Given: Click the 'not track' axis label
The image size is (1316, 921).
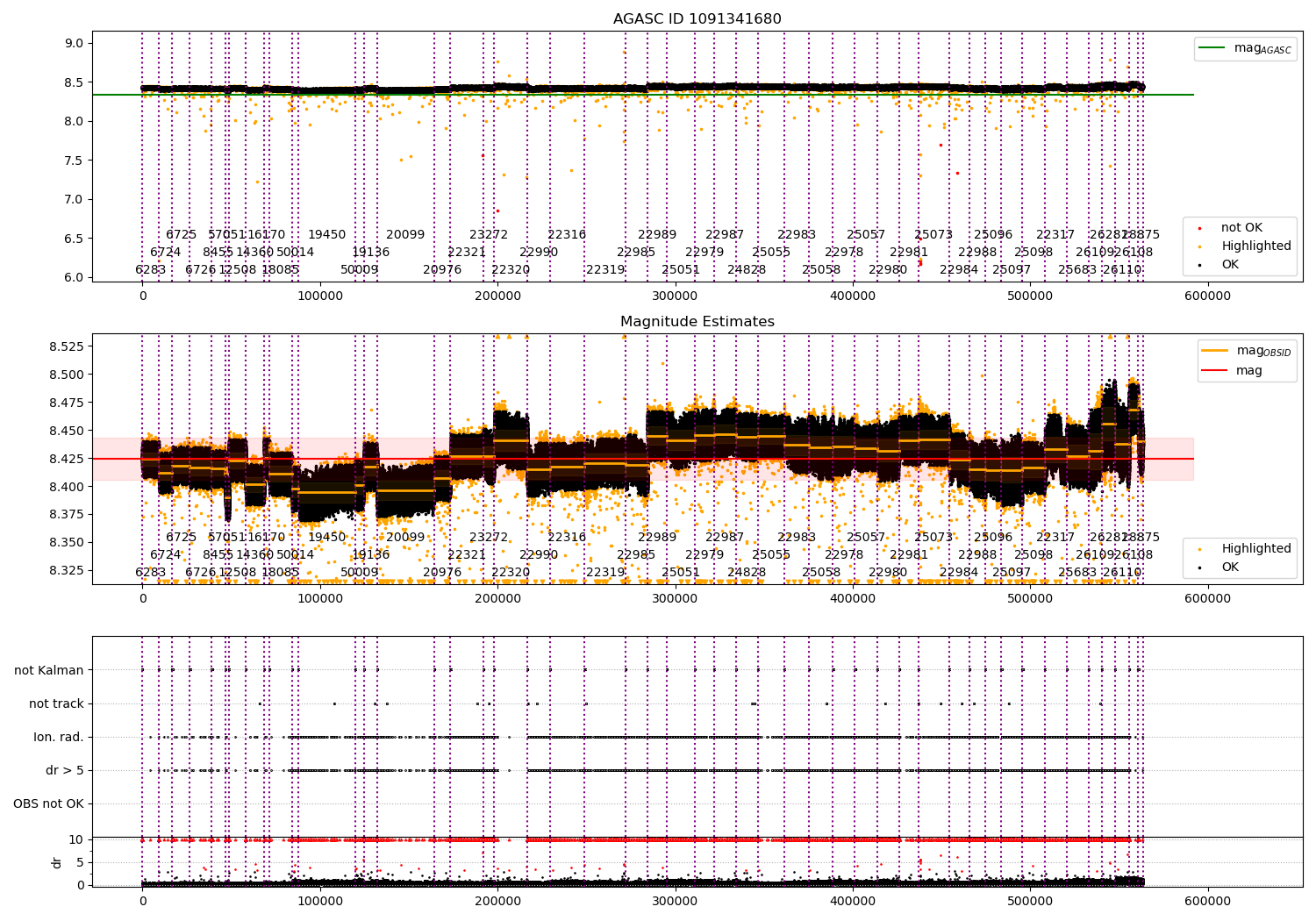Looking at the screenshot, I should click(x=56, y=704).
